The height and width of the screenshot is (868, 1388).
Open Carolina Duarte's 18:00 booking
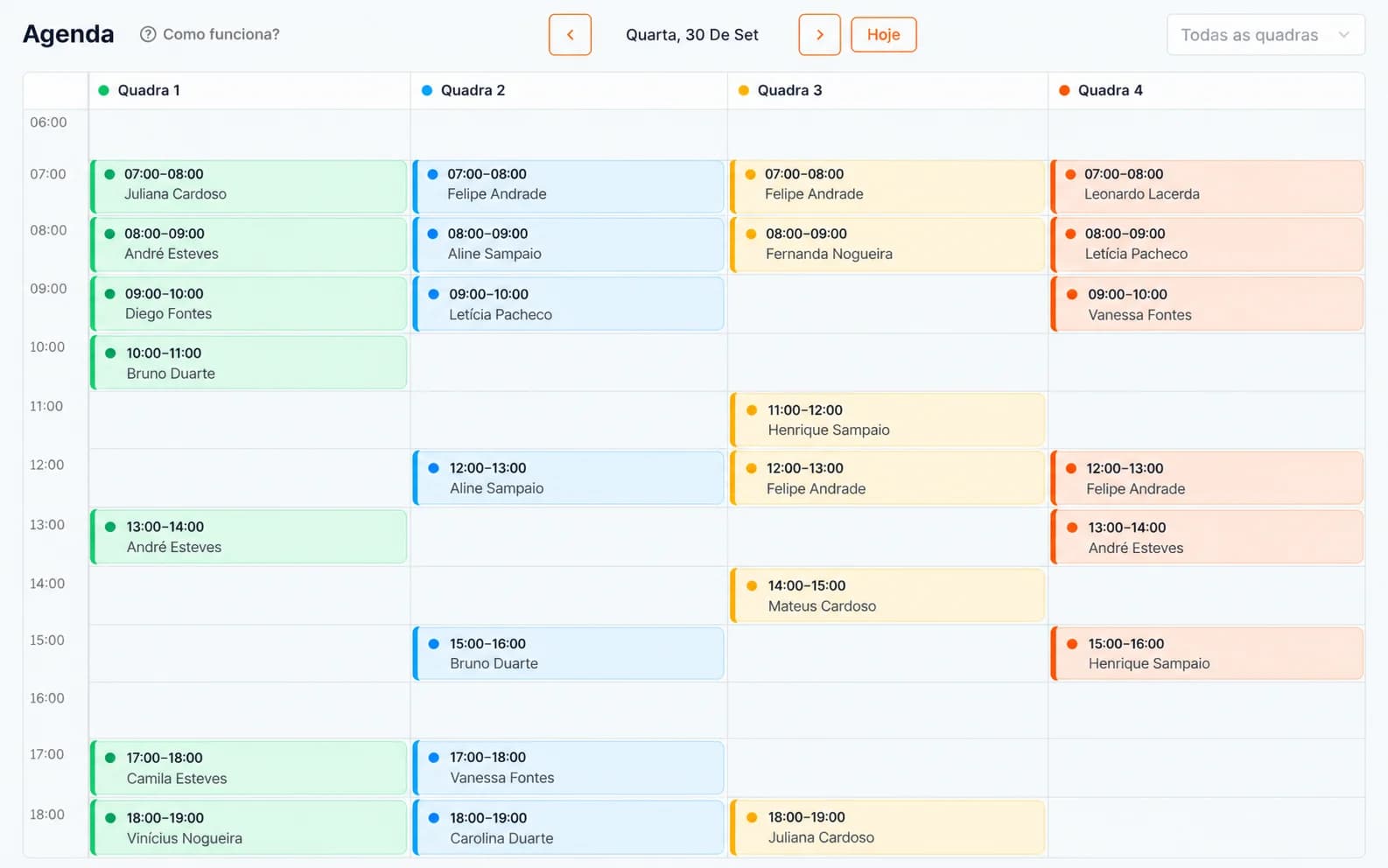coord(568,827)
